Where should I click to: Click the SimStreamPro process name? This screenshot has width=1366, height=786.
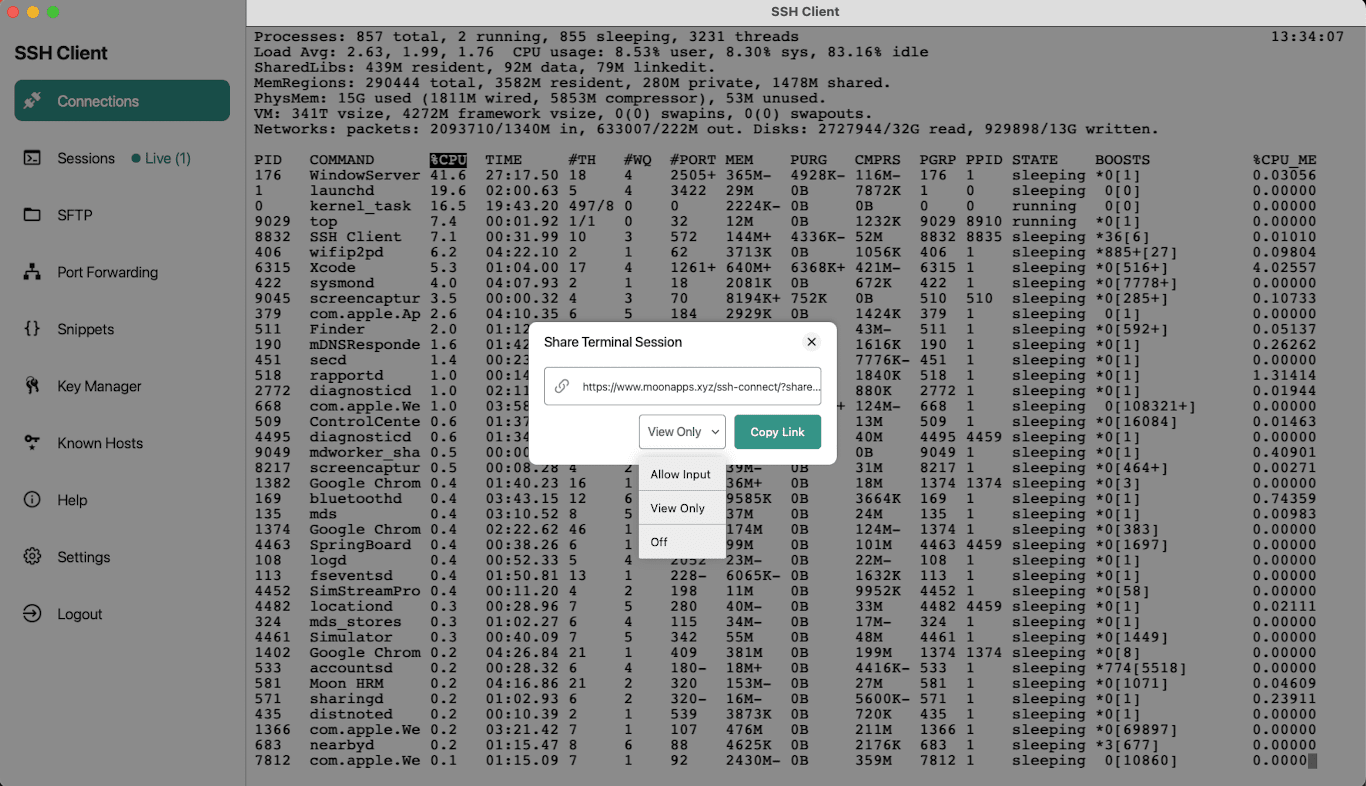(365, 591)
